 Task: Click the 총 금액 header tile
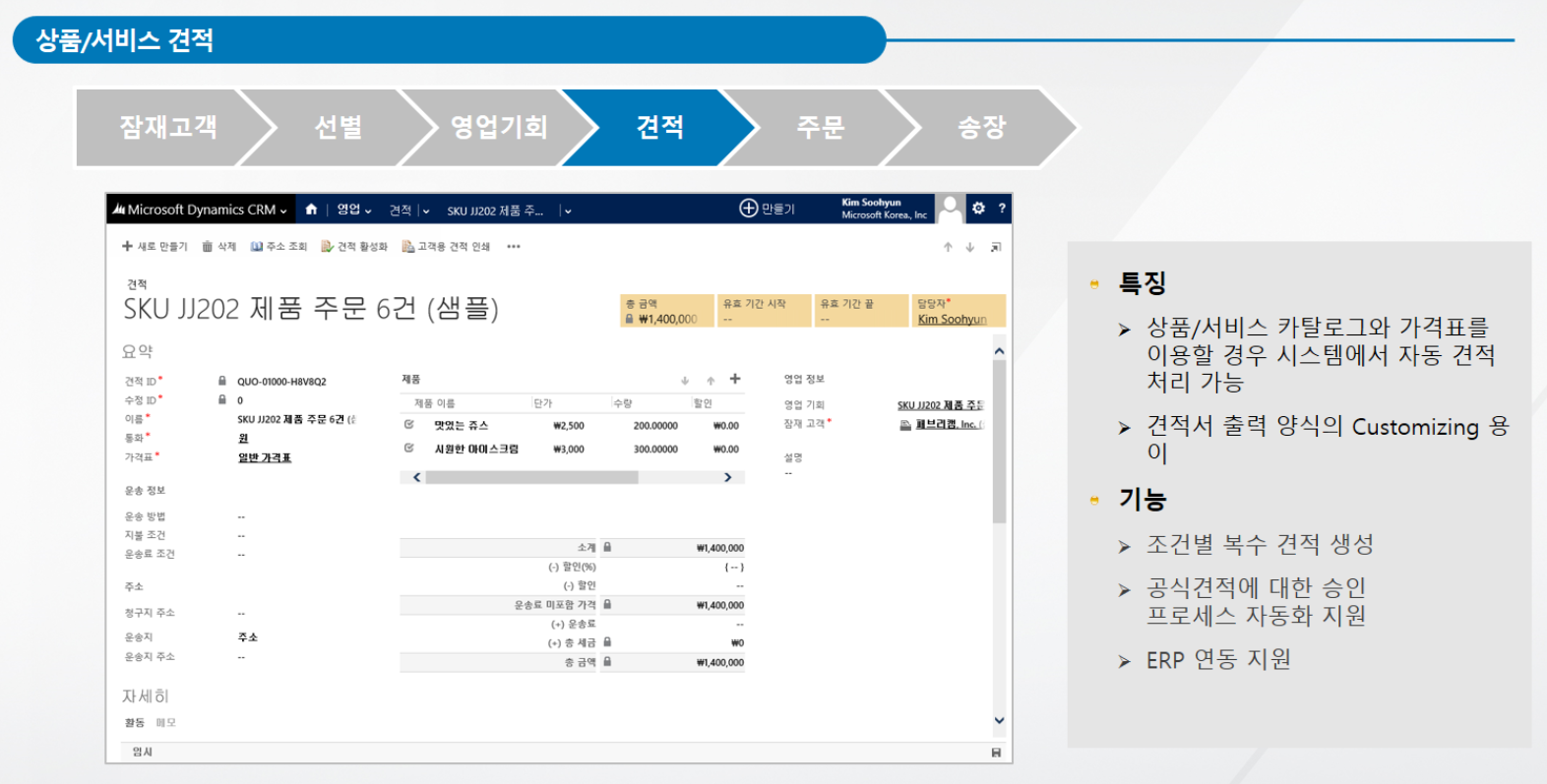point(667,311)
